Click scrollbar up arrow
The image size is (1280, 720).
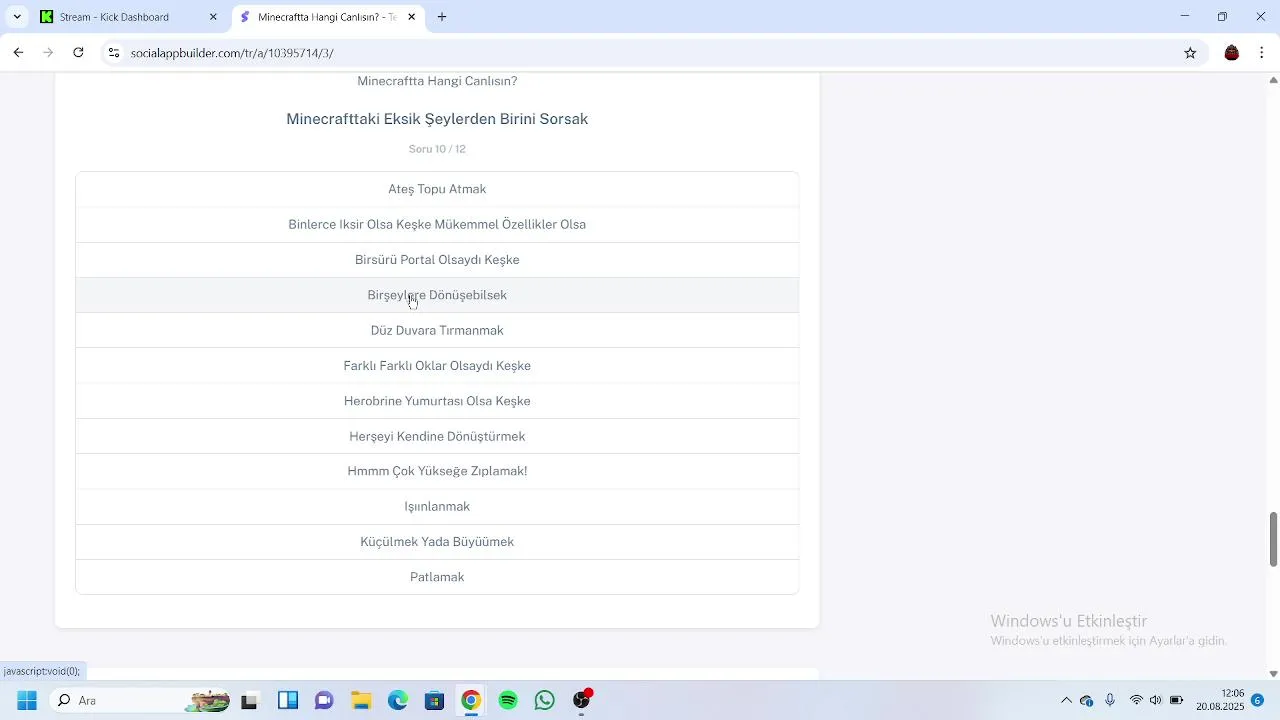coord(1273,80)
